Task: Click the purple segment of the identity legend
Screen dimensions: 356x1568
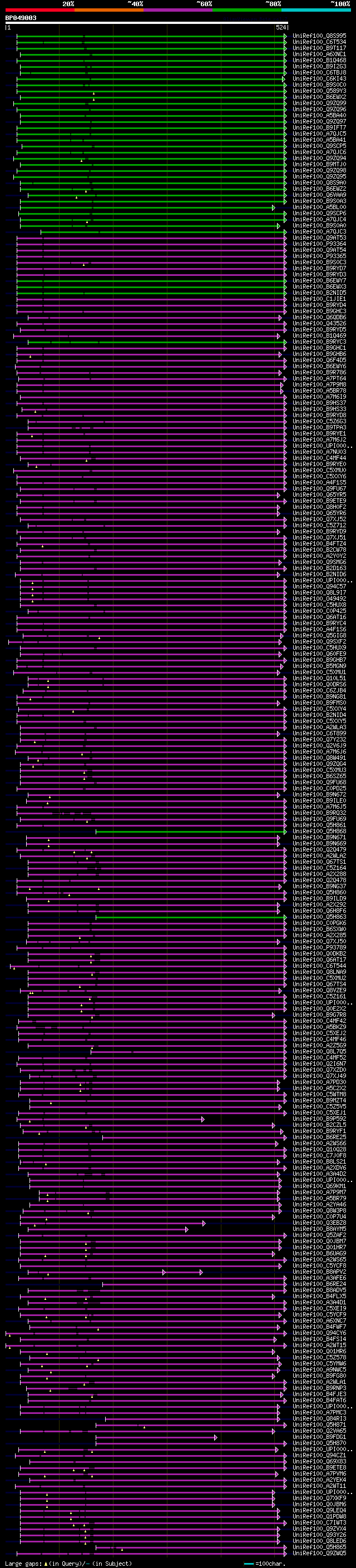Action: tap(179, 10)
